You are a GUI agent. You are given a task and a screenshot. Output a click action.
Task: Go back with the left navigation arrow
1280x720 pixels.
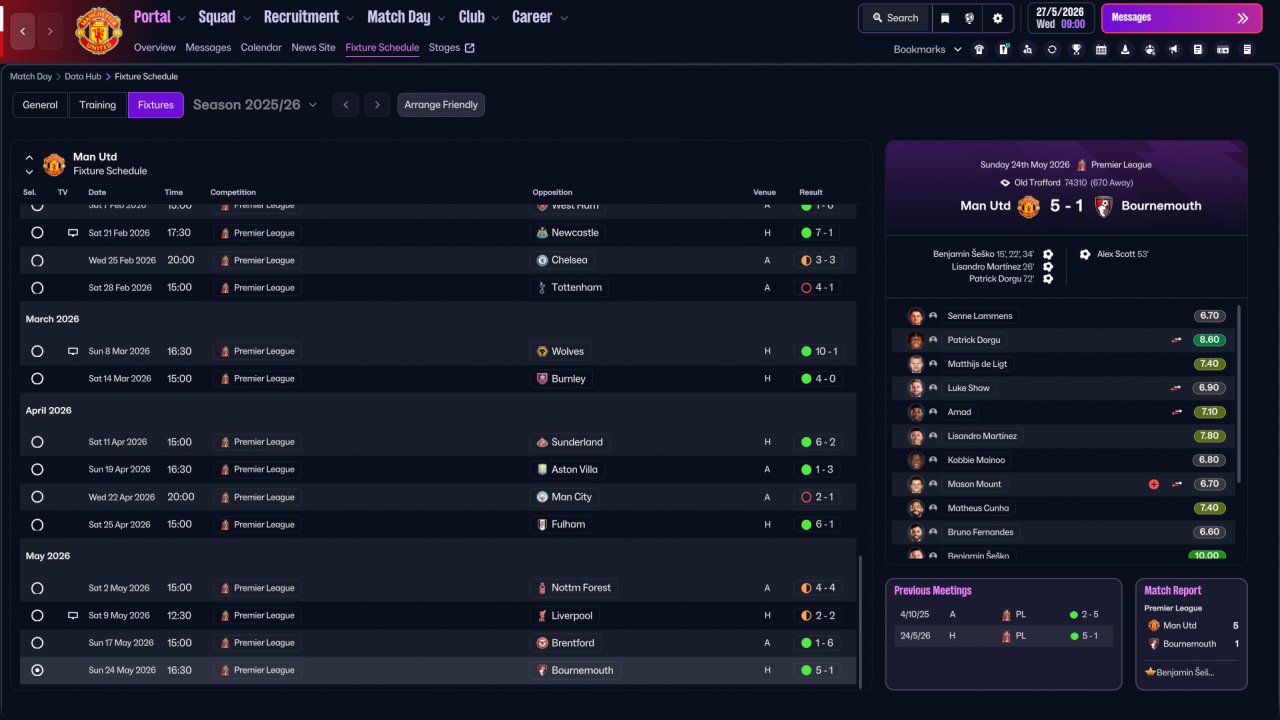[x=23, y=31]
